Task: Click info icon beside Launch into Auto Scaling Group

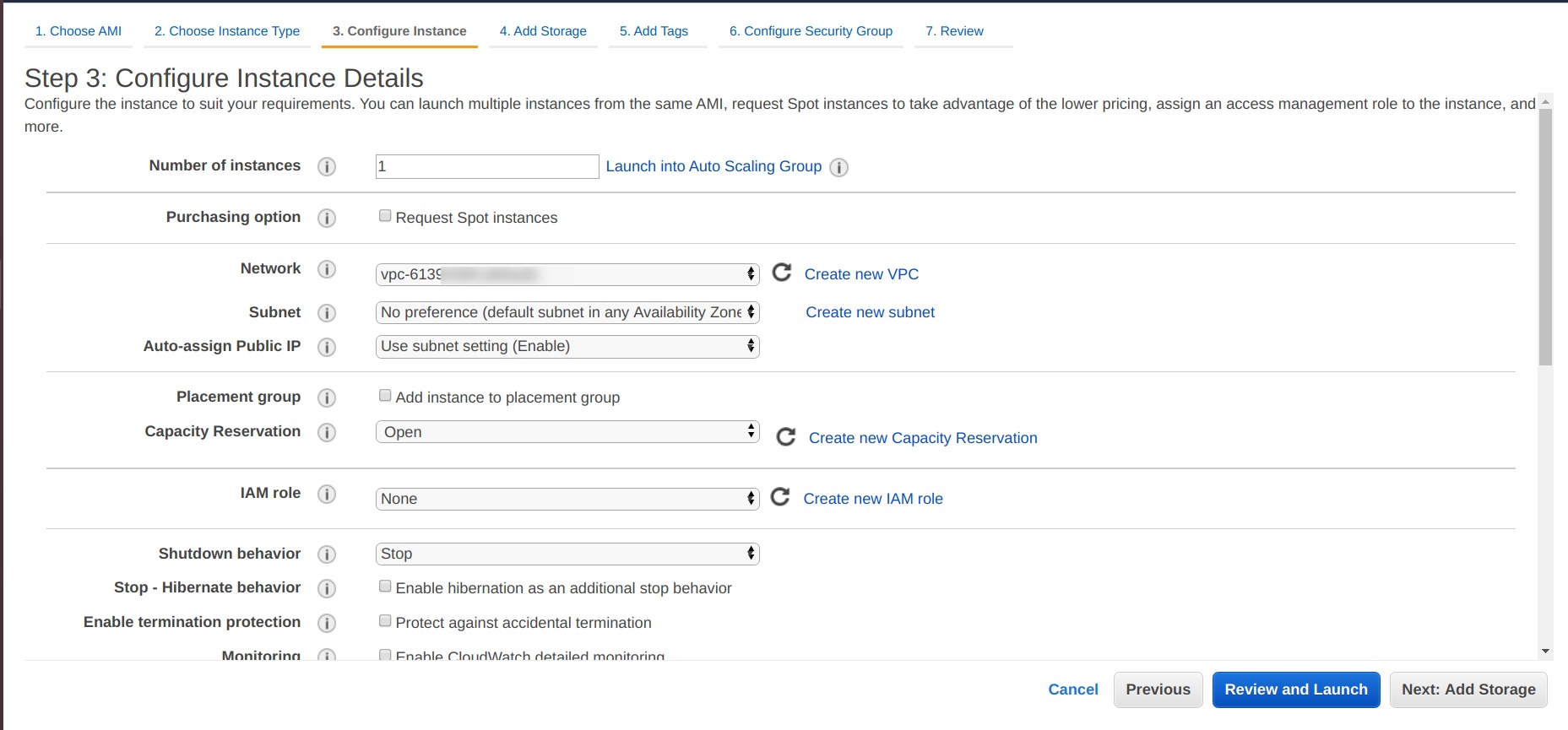Action: pyautogui.click(x=838, y=167)
